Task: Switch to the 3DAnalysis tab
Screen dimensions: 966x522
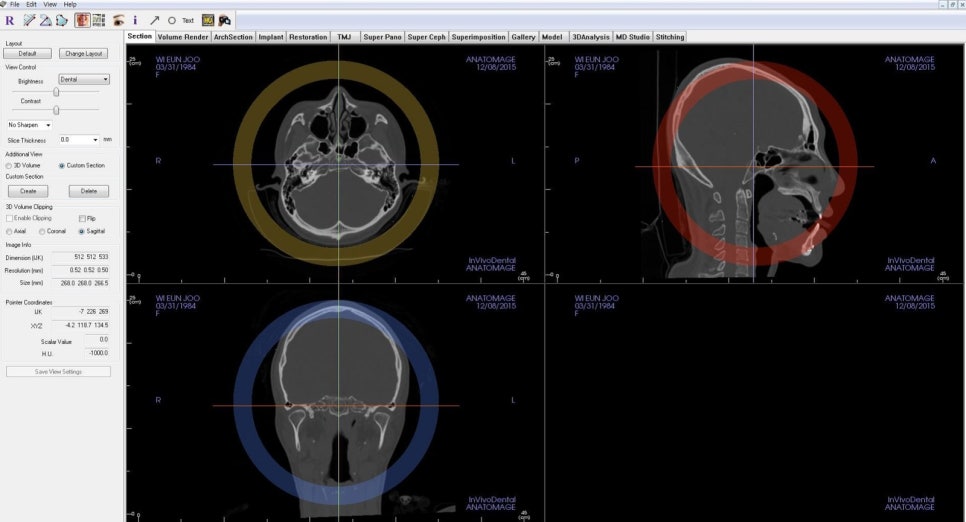Action: pos(591,37)
